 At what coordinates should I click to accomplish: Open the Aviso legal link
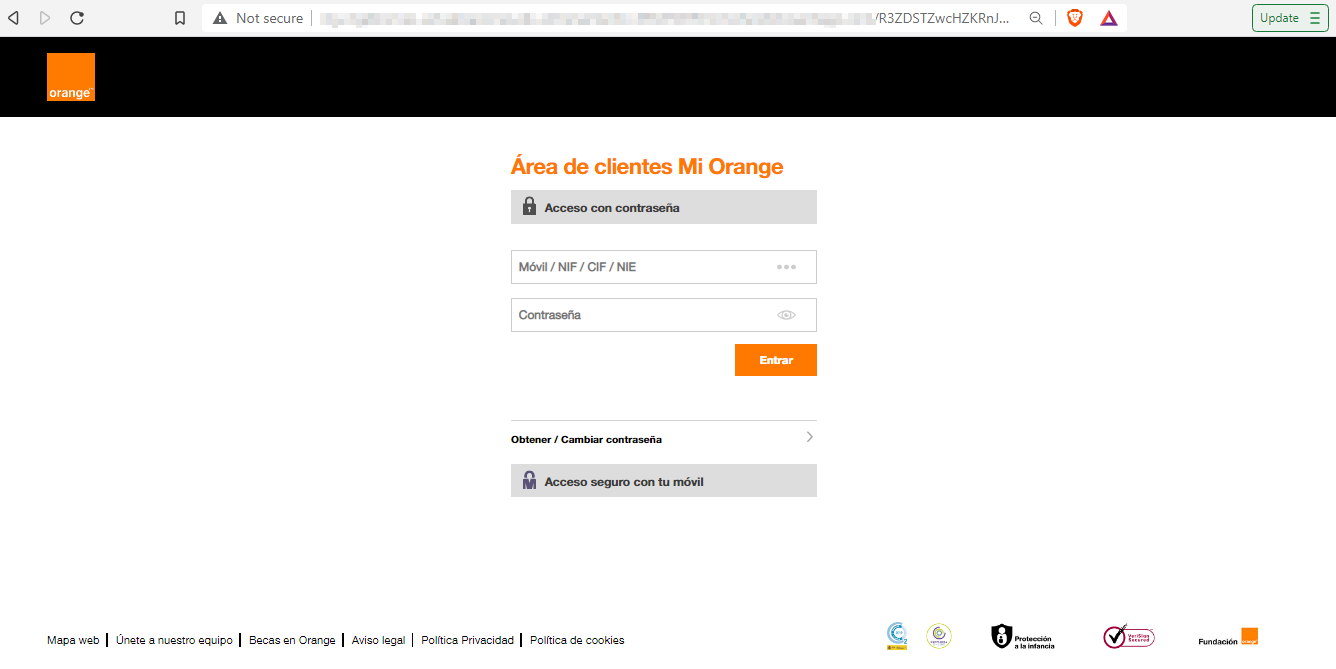[x=378, y=640]
